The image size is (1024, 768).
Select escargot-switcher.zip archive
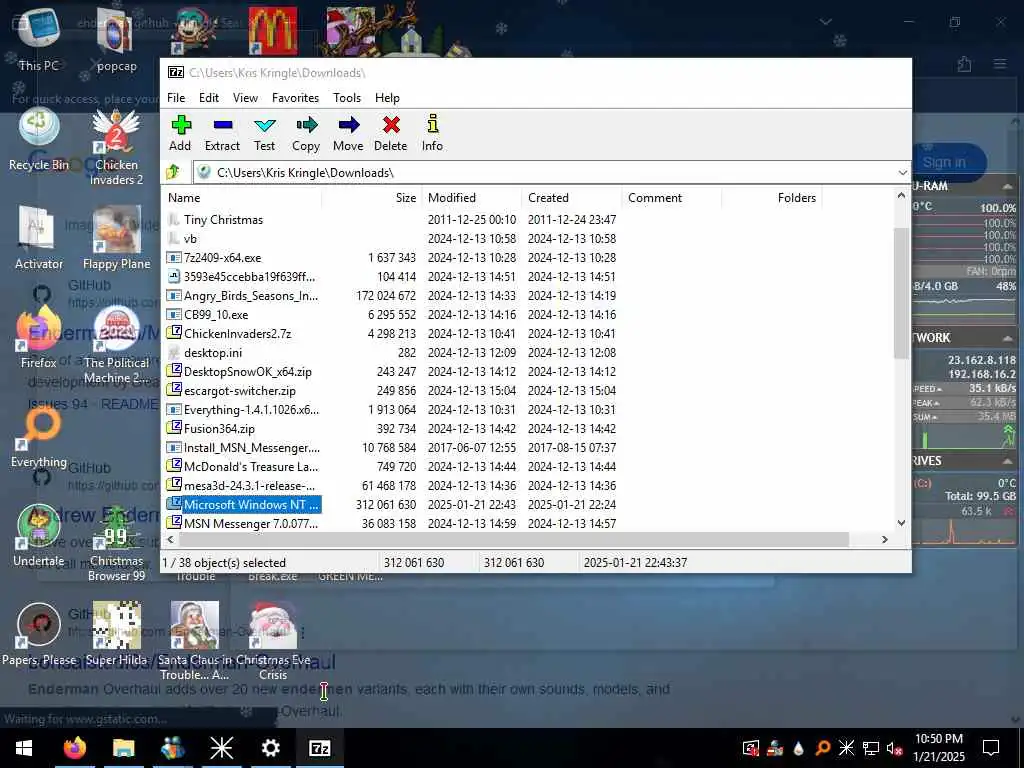[240, 391]
